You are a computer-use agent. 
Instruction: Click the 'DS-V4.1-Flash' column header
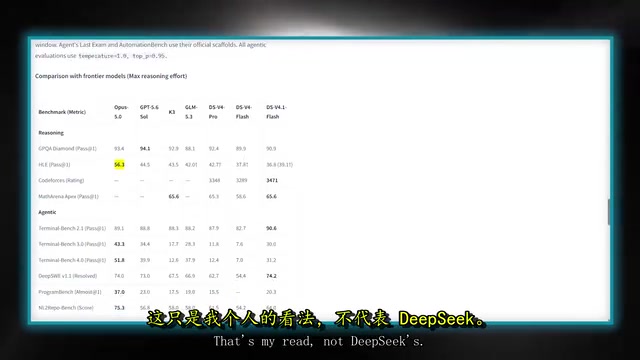pos(276,112)
